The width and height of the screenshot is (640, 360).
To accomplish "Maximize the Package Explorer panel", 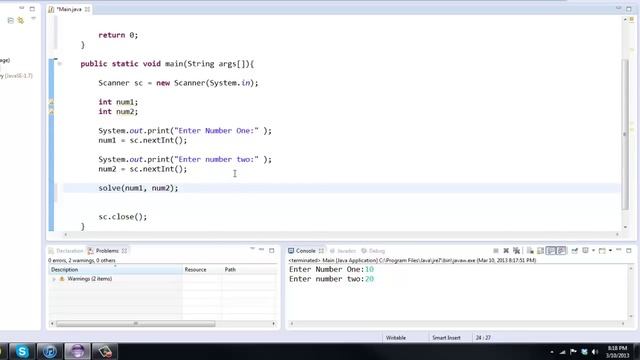I will point(32,9).
